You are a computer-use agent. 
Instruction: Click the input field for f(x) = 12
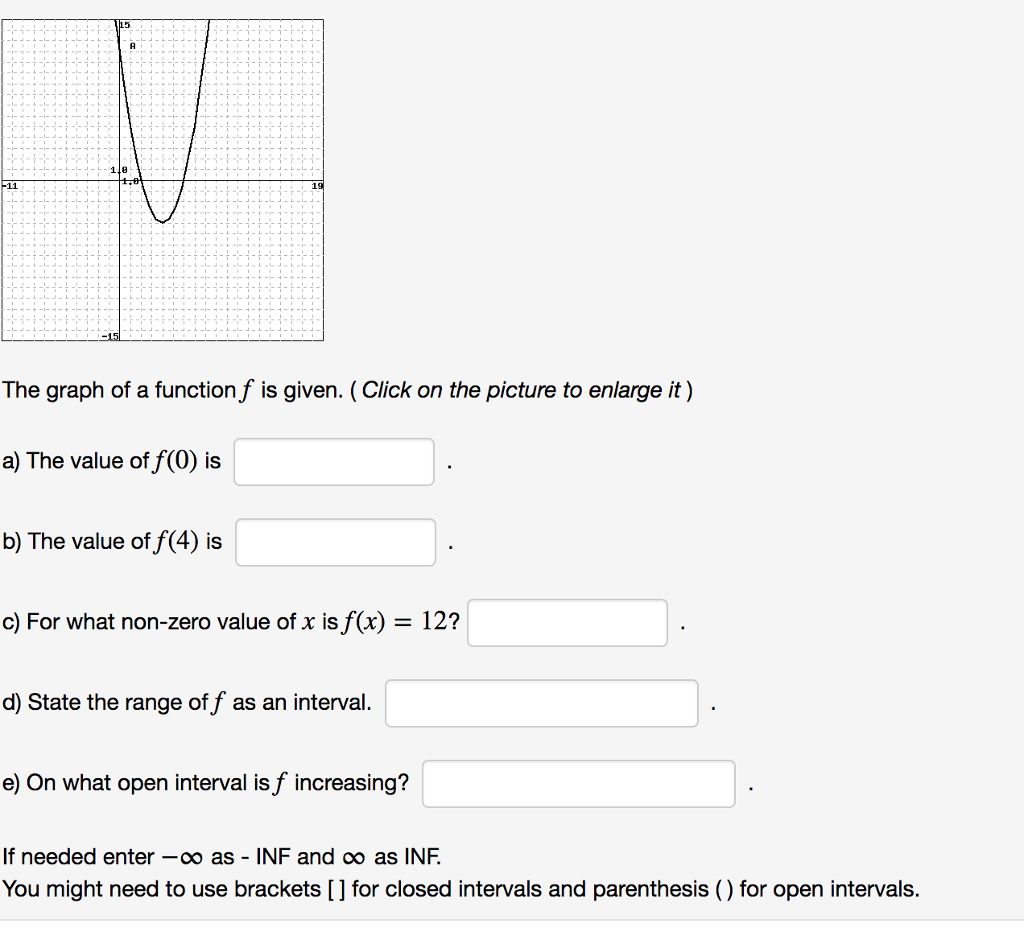click(x=567, y=622)
